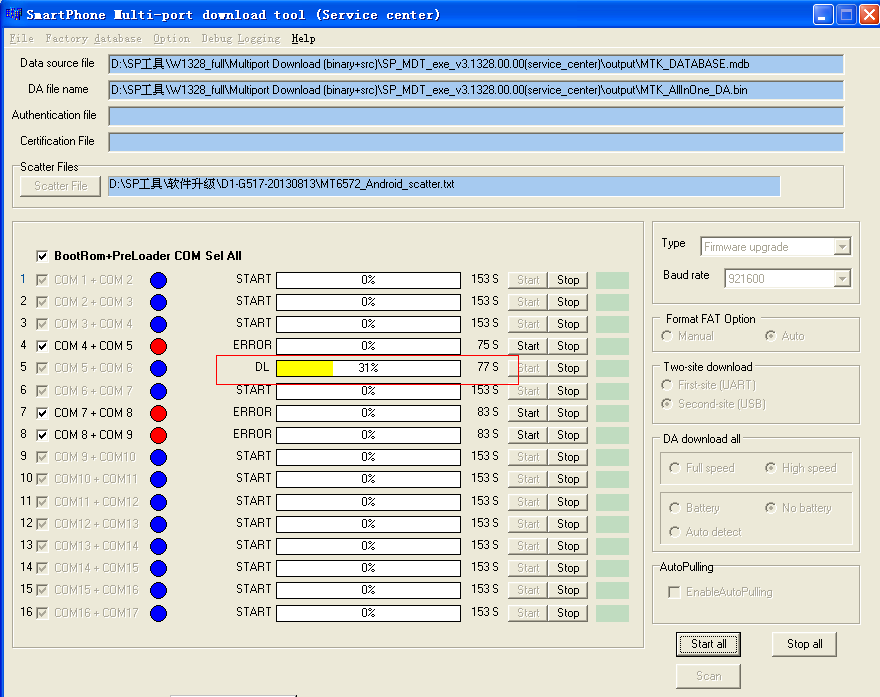Click the blue status circle for COM12 + COM13
880x697 pixels.
pos(158,524)
